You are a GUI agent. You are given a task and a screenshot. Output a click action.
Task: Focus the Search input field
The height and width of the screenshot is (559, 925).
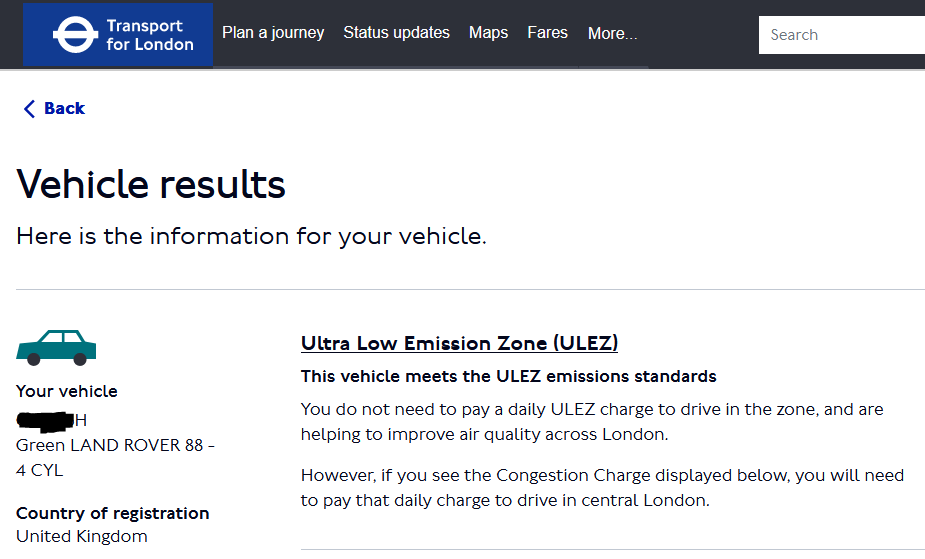click(845, 35)
